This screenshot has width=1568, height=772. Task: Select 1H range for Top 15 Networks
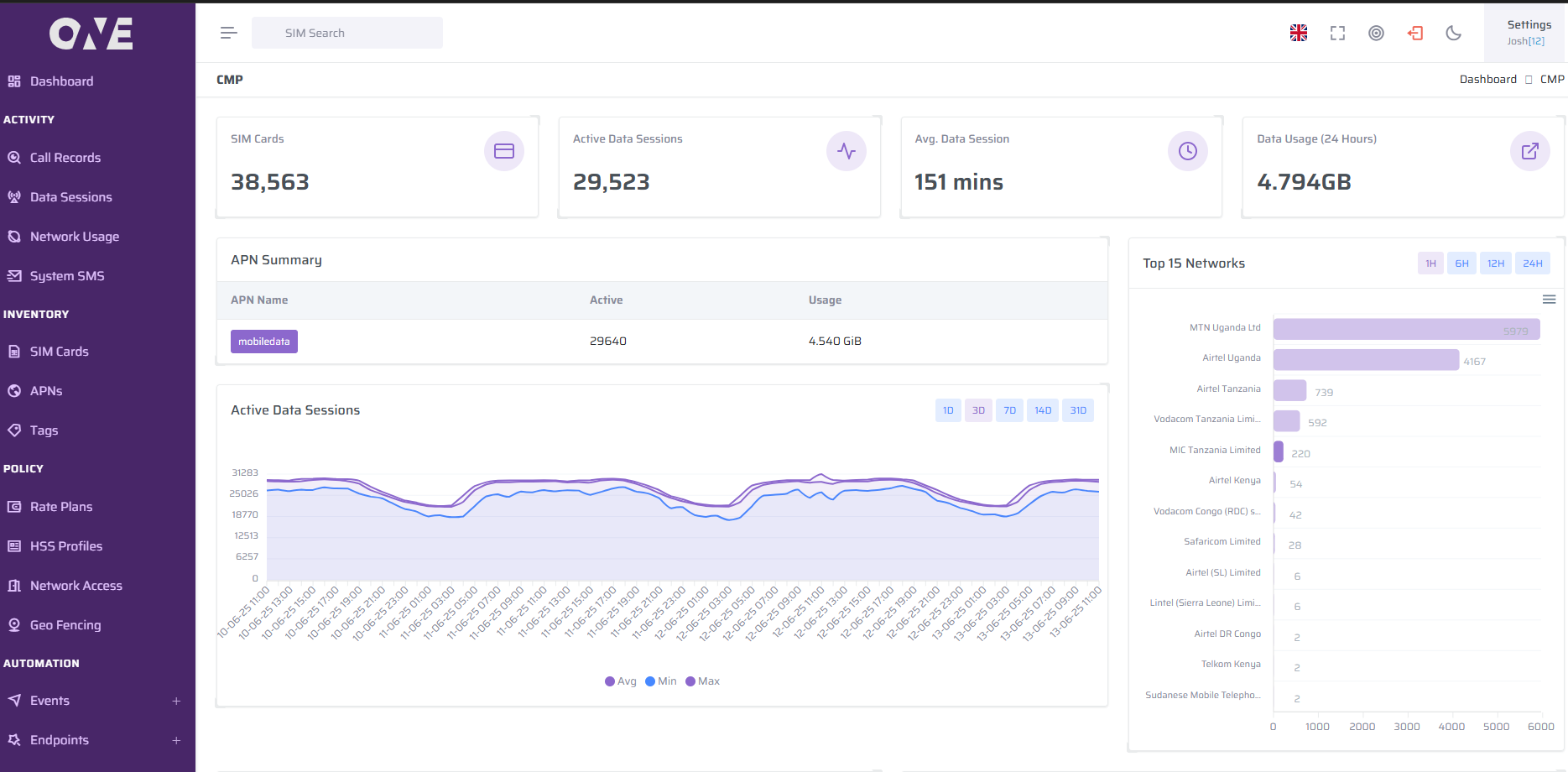pos(1430,263)
